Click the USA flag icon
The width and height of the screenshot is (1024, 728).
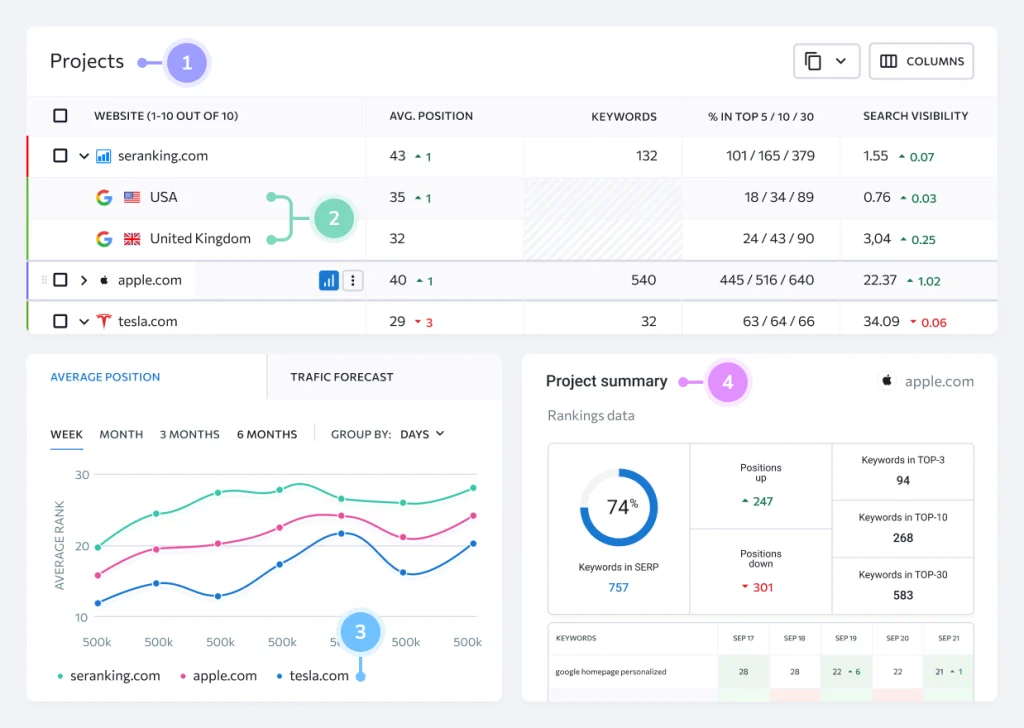132,197
